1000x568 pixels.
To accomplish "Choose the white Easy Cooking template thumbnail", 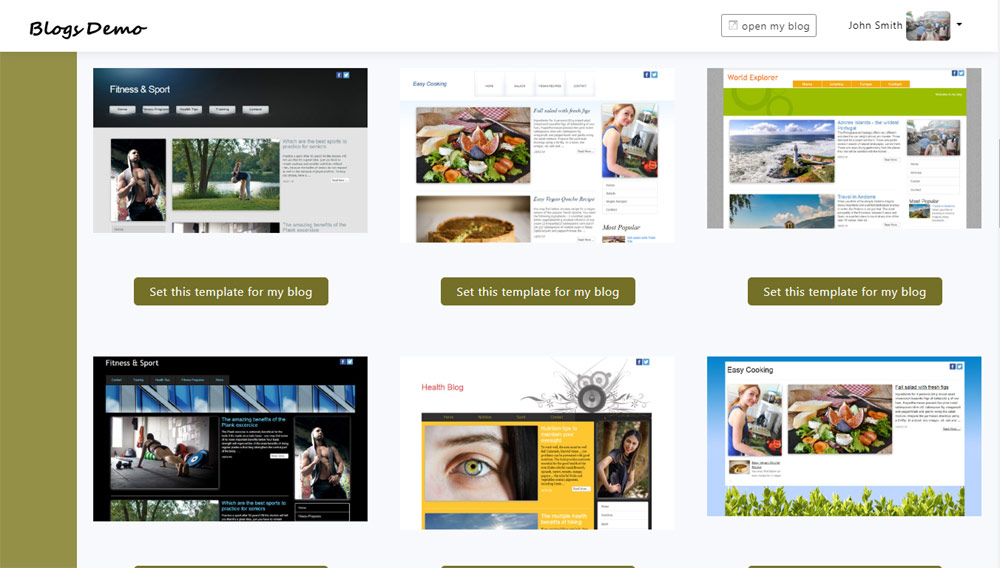I will (x=537, y=155).
